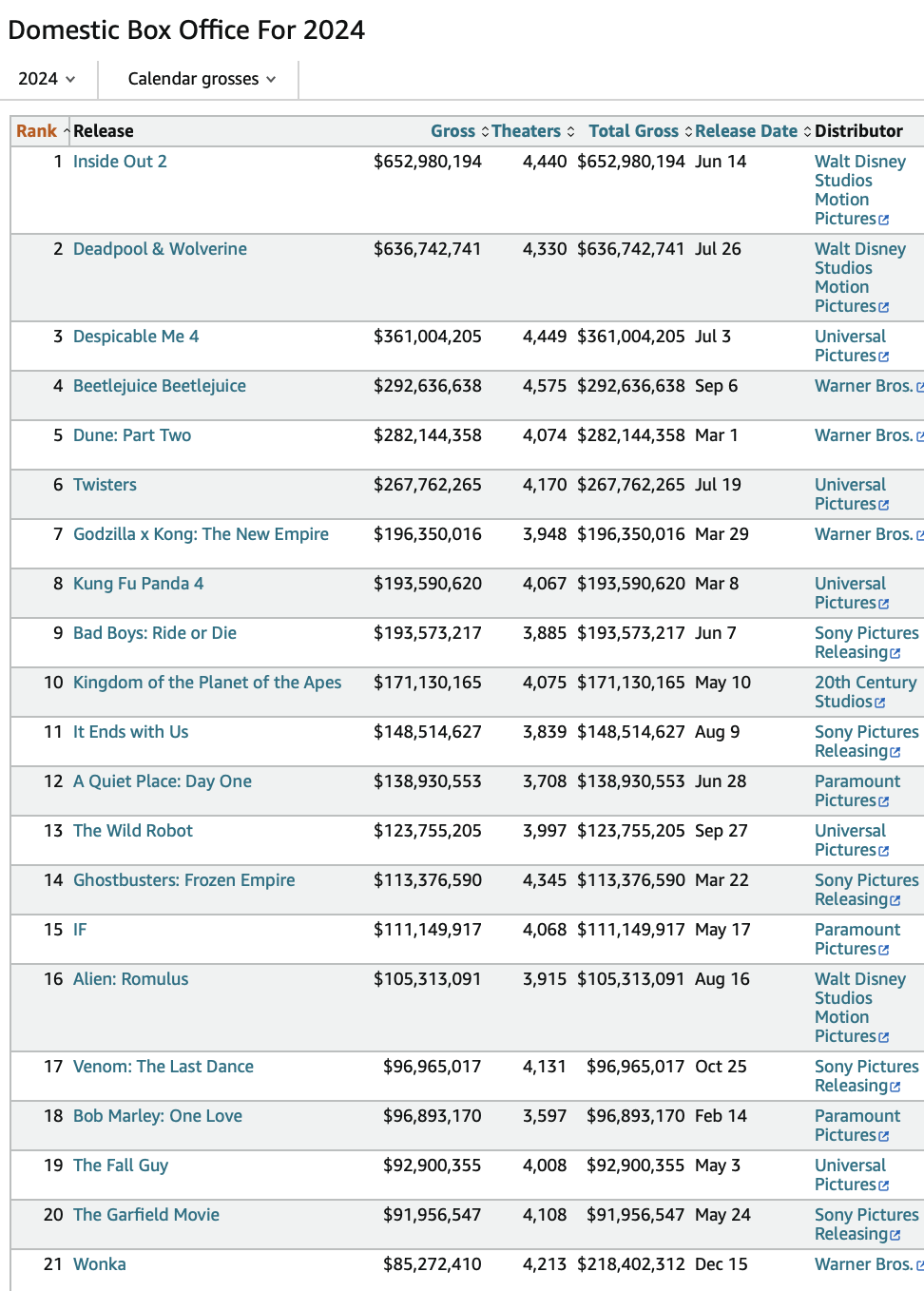Click Universal Pictures external icon for Despicable Me 4
Image resolution: width=924 pixels, height=1291 pixels.
tap(884, 356)
